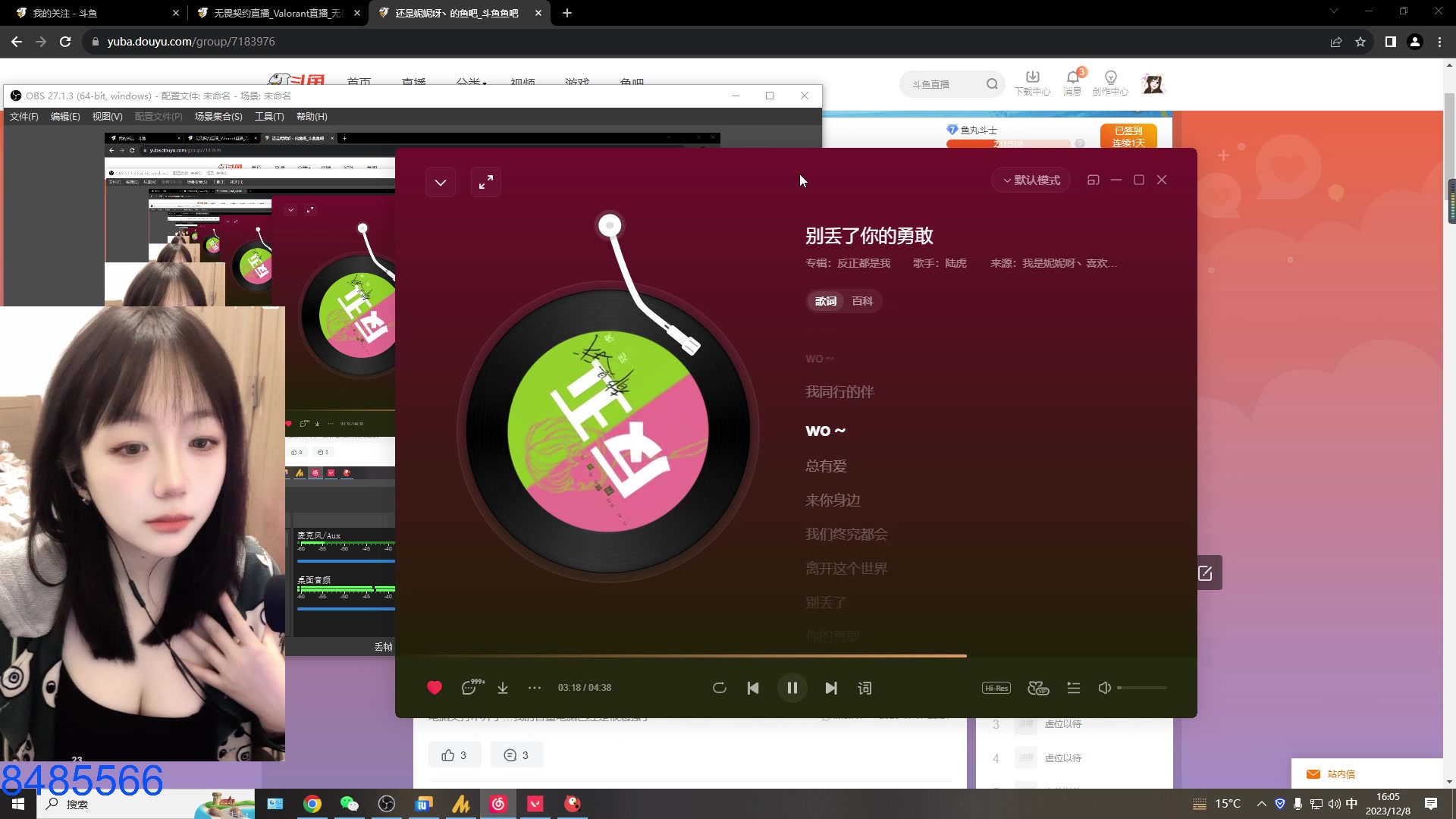Adjust the player volume slider
This screenshot has width=1456, height=819.
pos(1142,688)
